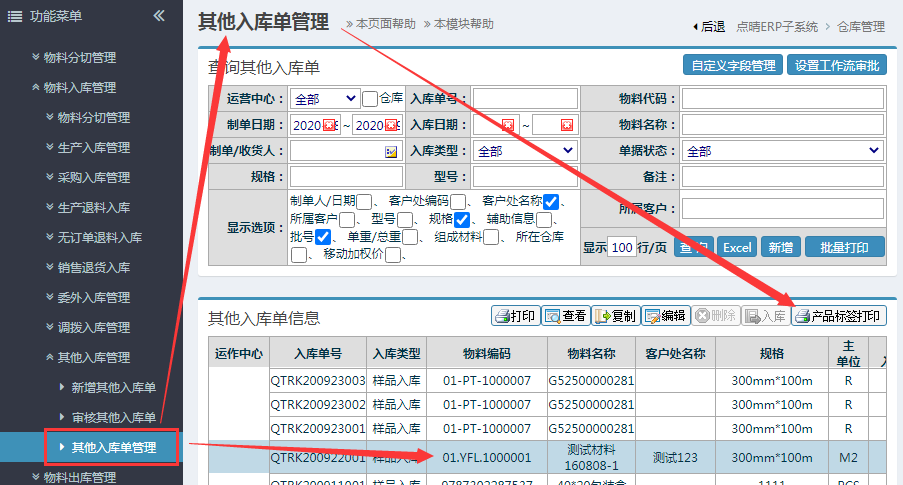Viewport: 903px width, 485px height.
Task: Expand 生产入库管理 in the sidebar
Action: 88,147
